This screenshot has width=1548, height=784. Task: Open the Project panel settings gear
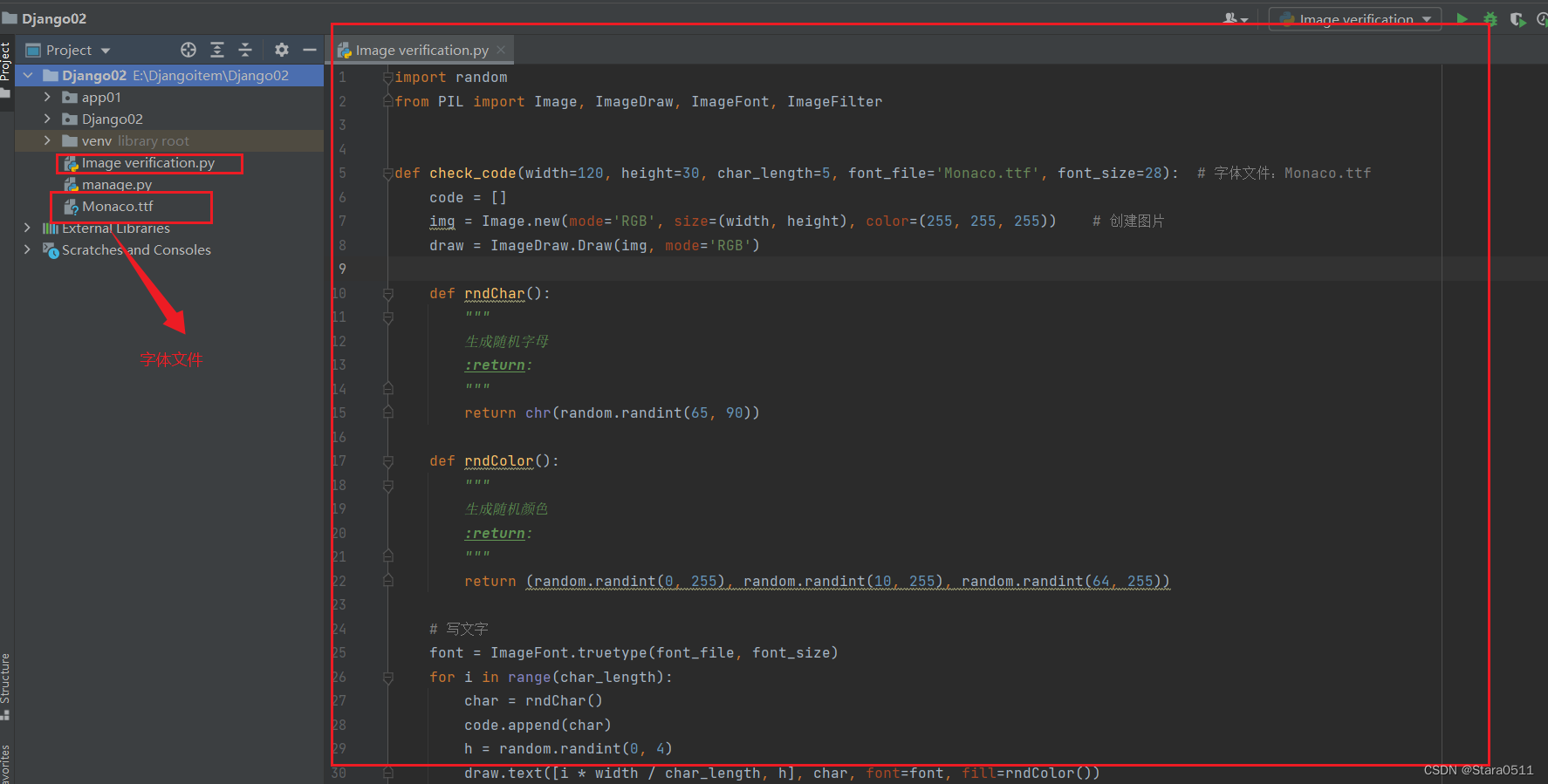click(x=281, y=50)
